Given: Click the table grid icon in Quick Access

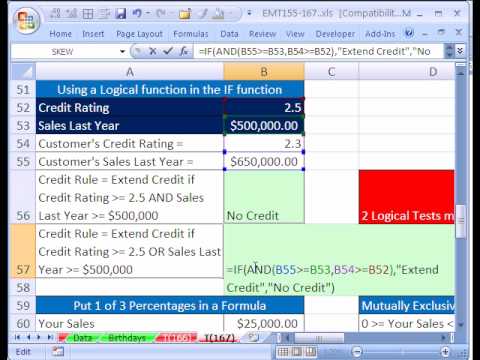Looking at the screenshot, I should [x=88, y=14].
